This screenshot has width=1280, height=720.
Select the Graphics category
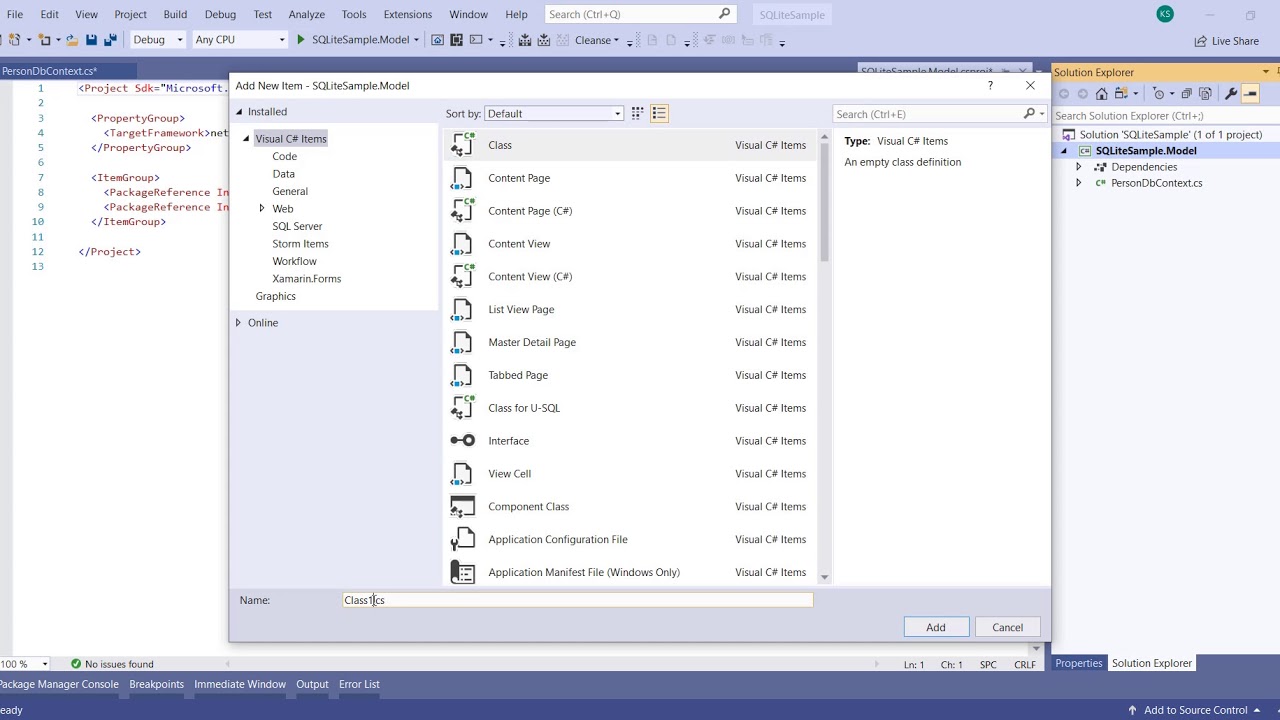pyautogui.click(x=275, y=296)
